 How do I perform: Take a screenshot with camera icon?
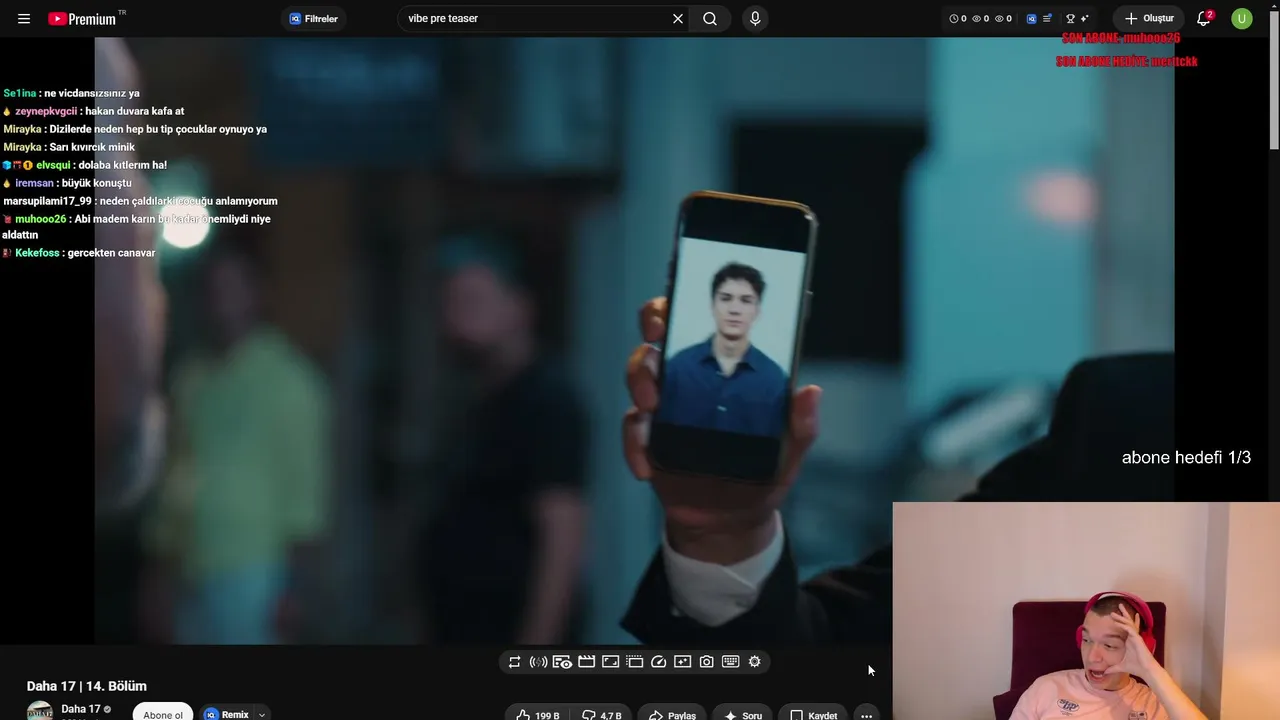(x=706, y=662)
